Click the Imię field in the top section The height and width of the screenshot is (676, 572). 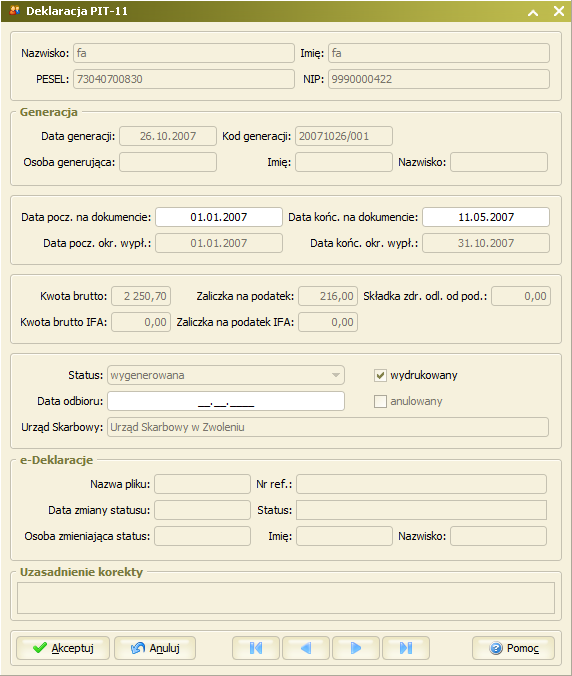coord(439,53)
